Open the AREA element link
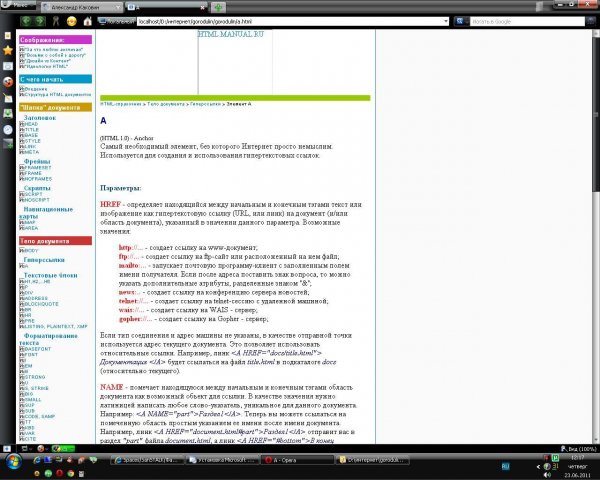This screenshot has width=600, height=480. click(31, 228)
